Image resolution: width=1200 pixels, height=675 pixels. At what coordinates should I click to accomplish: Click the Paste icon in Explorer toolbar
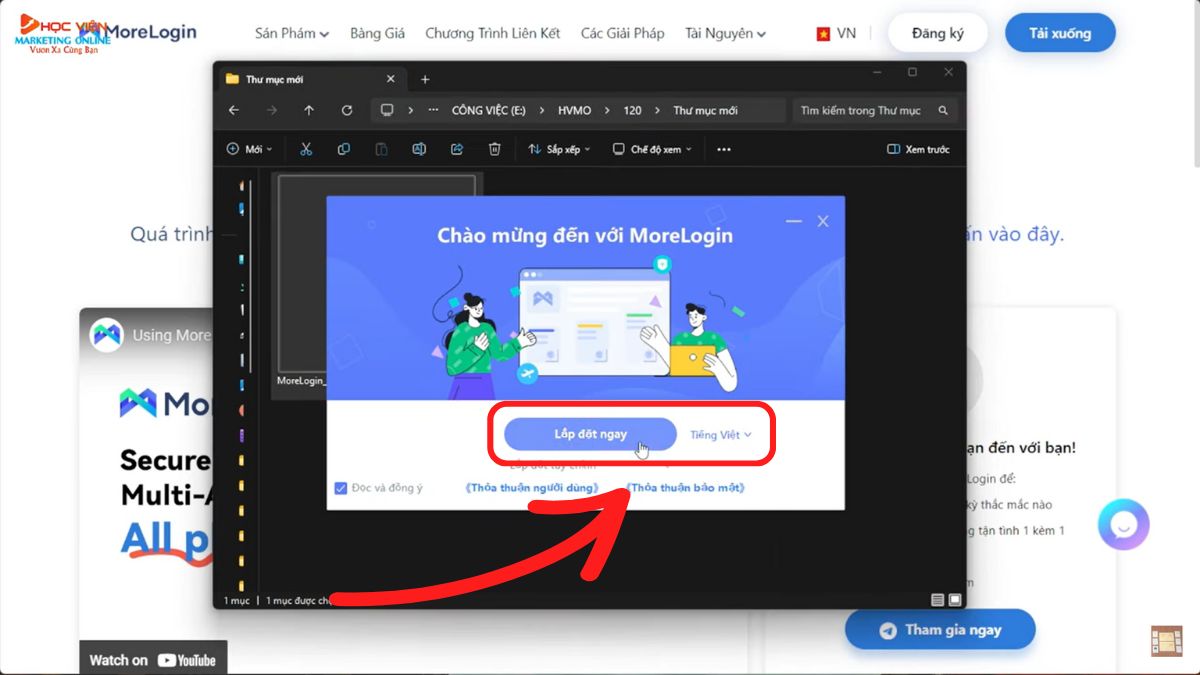tap(381, 149)
